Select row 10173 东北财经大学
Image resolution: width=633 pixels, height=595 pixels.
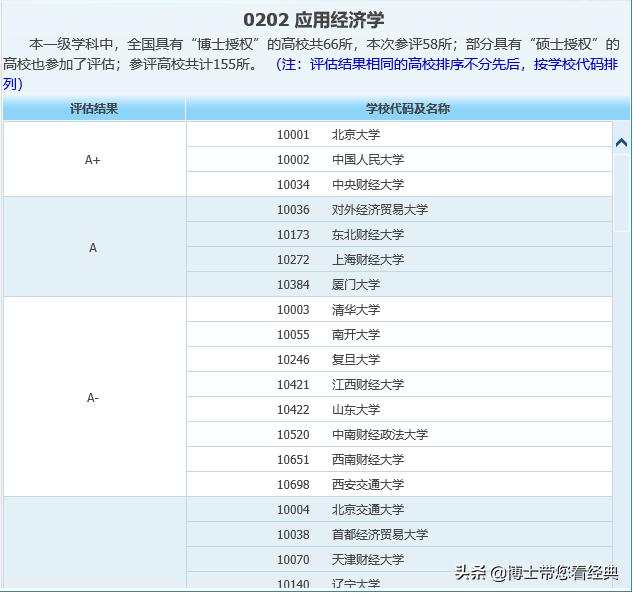point(399,235)
